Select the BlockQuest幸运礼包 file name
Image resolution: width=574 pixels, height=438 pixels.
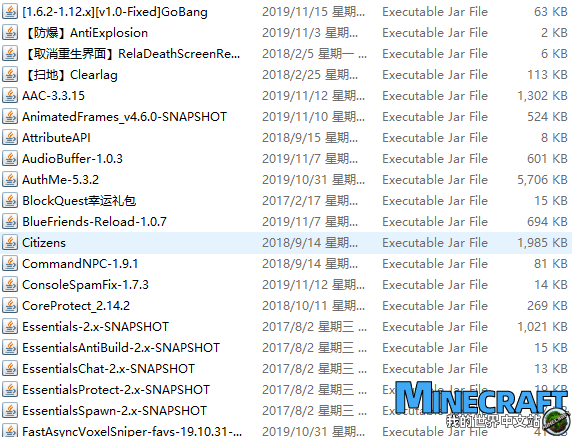pyautogui.click(x=79, y=201)
